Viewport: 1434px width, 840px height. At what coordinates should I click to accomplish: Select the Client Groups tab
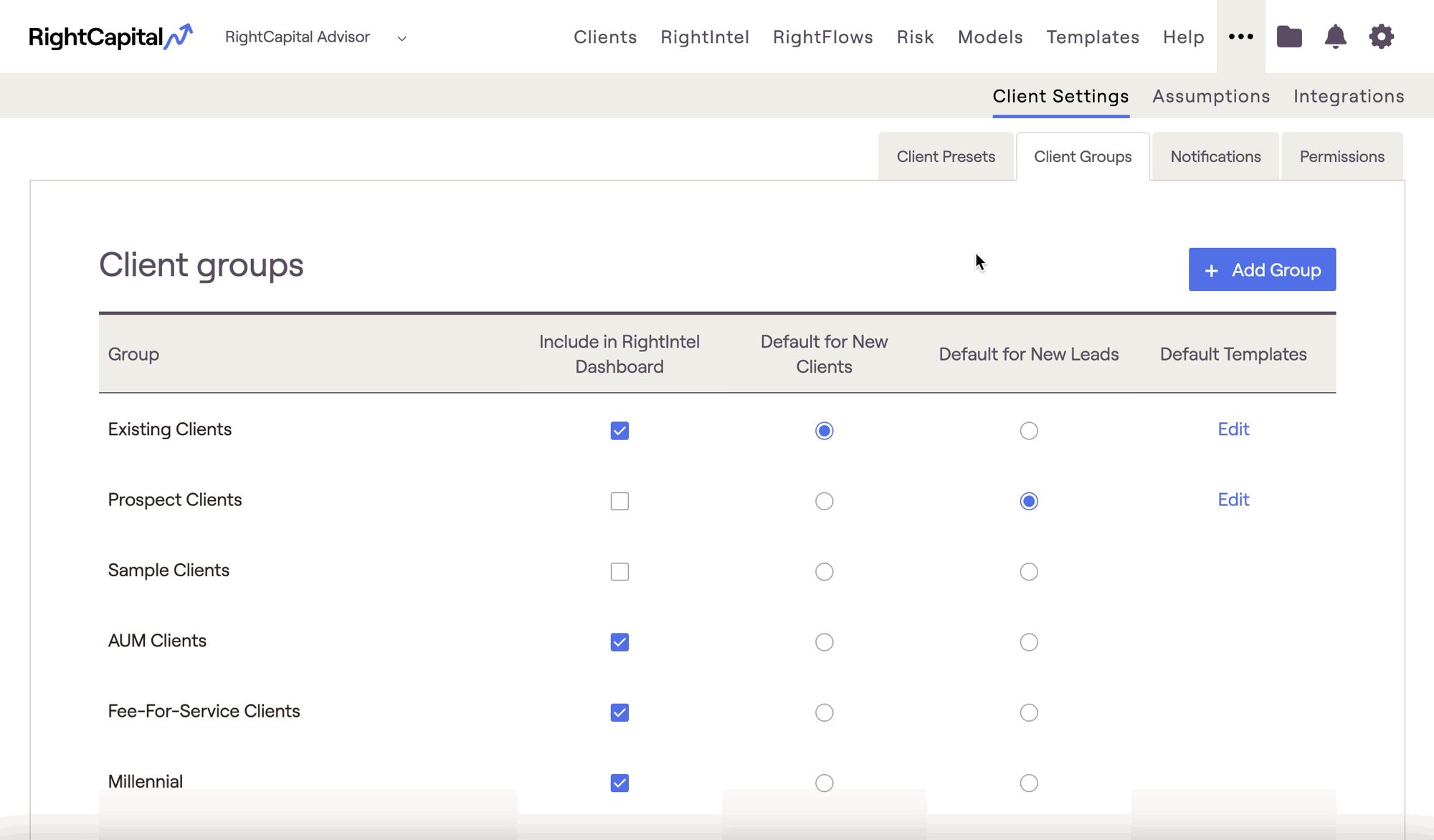point(1083,156)
